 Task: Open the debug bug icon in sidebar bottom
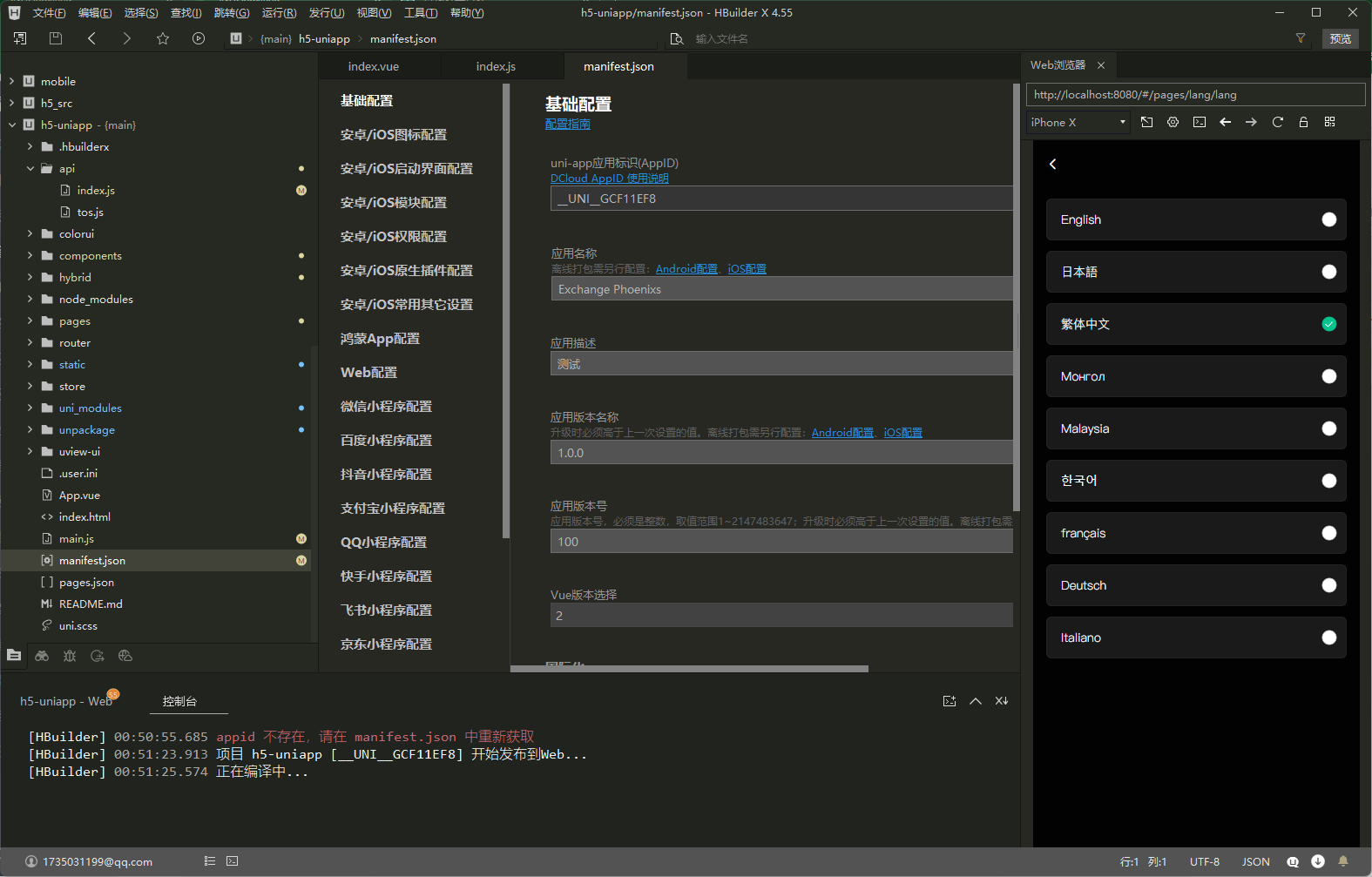(70, 656)
